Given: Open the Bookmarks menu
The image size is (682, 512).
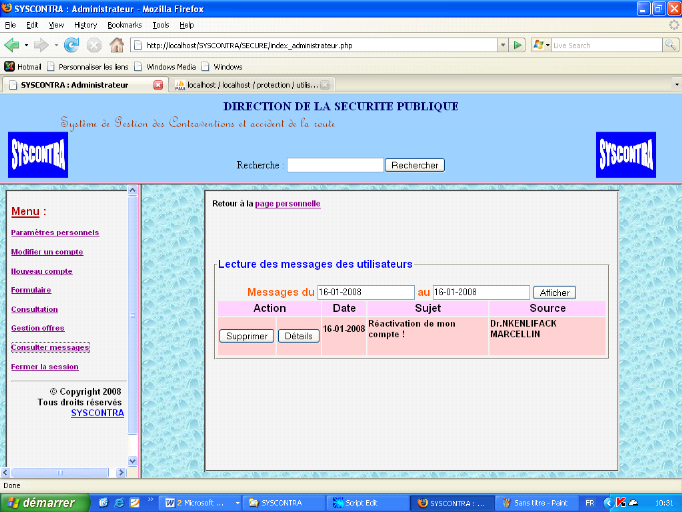Looking at the screenshot, I should pos(124,24).
